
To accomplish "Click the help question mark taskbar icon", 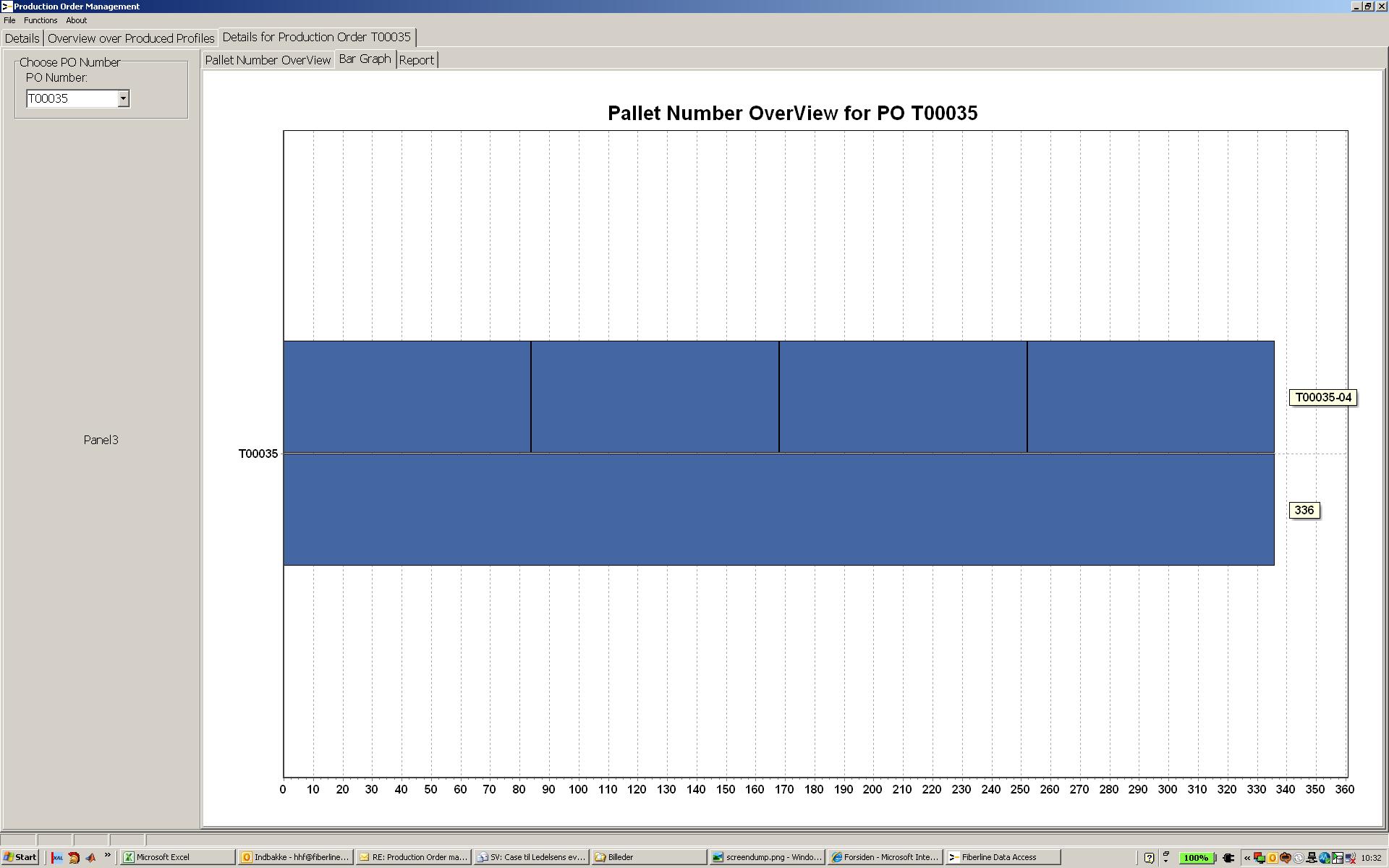I will coord(1149,858).
